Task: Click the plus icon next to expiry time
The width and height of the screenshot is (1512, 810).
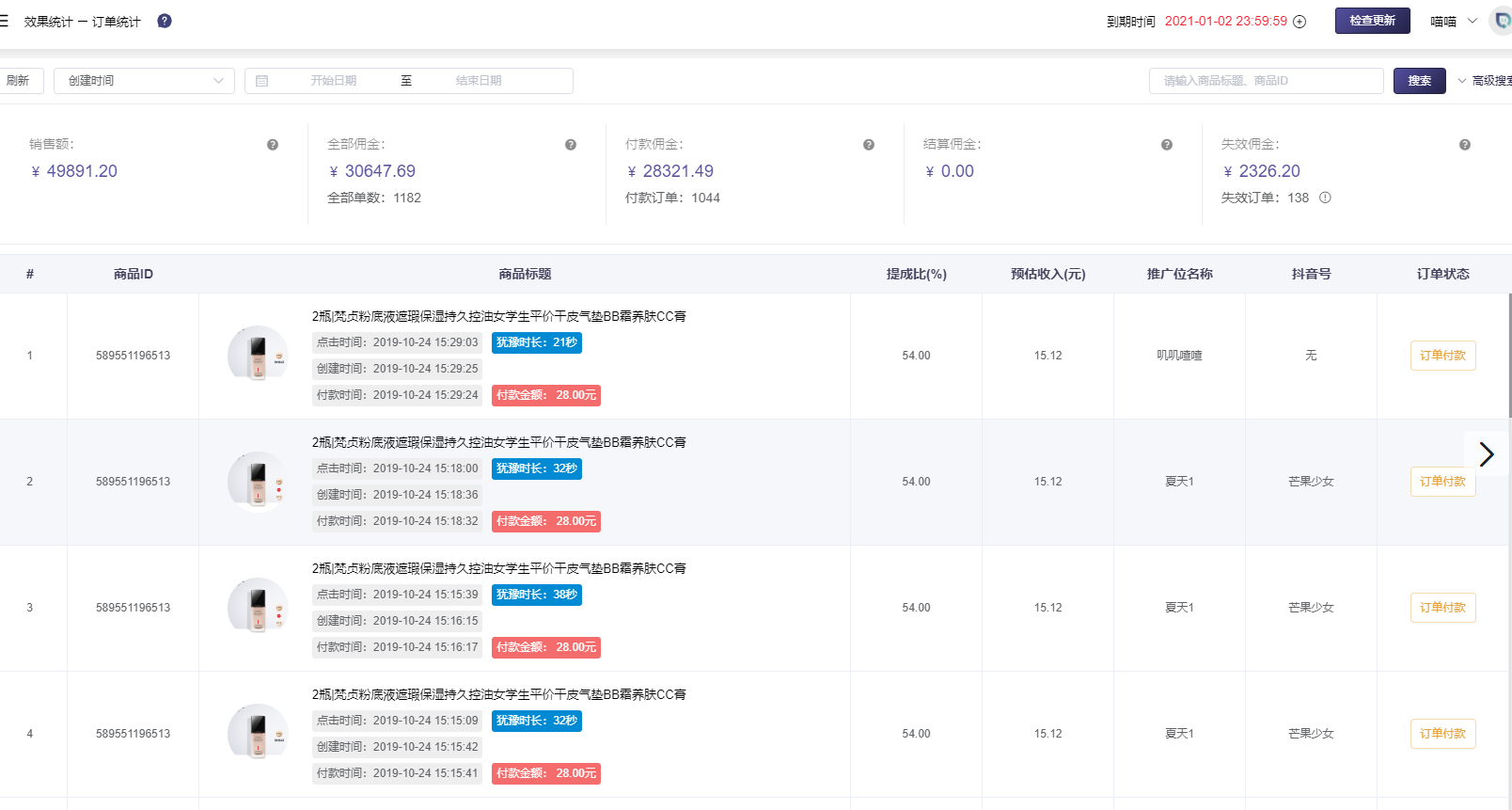Action: pyautogui.click(x=1299, y=22)
